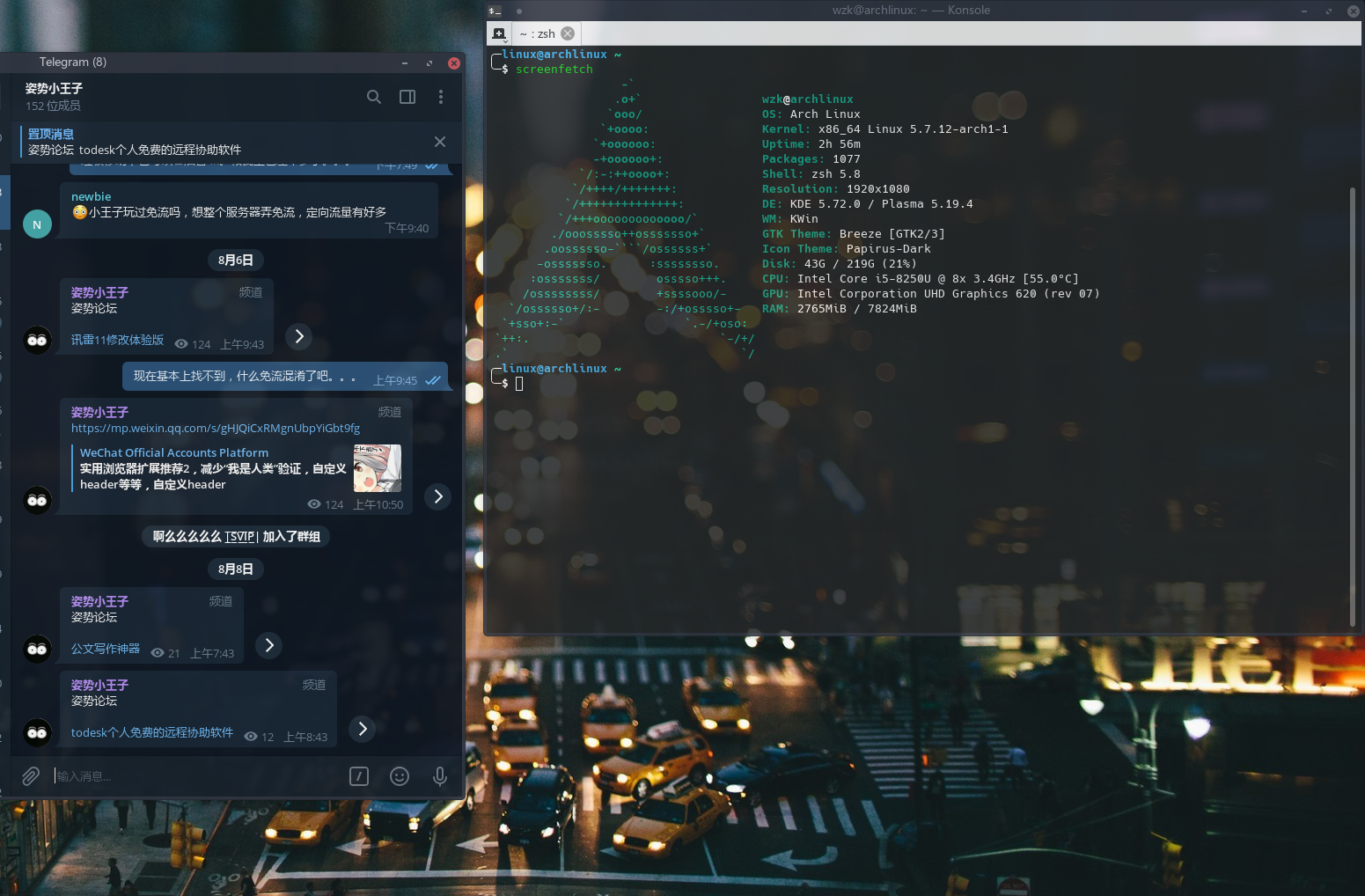Open the anime thumbnail in link preview
This screenshot has height=896, width=1365.
click(x=378, y=468)
